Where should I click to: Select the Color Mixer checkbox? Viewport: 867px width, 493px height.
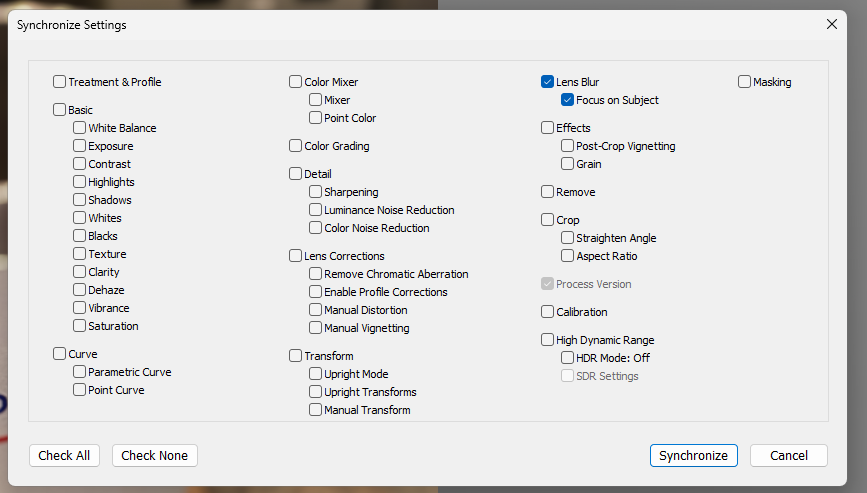295,82
